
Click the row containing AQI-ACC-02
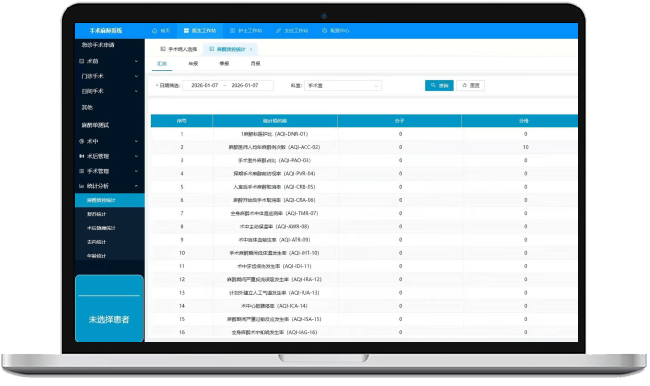click(x=364, y=147)
